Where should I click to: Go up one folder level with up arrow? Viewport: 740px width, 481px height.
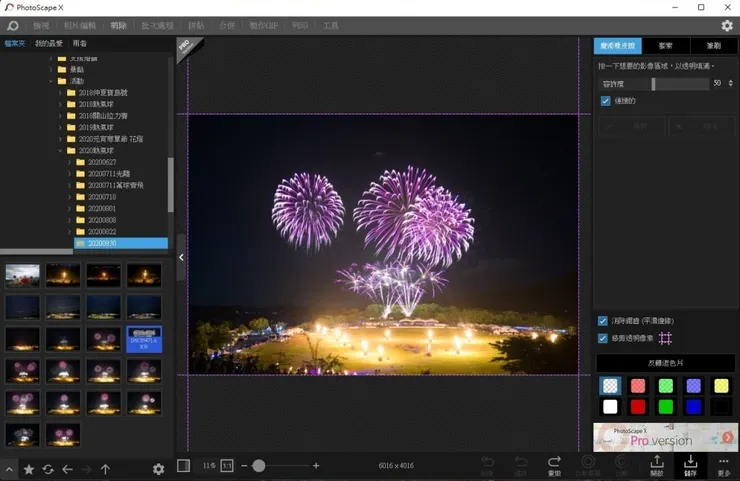point(105,469)
